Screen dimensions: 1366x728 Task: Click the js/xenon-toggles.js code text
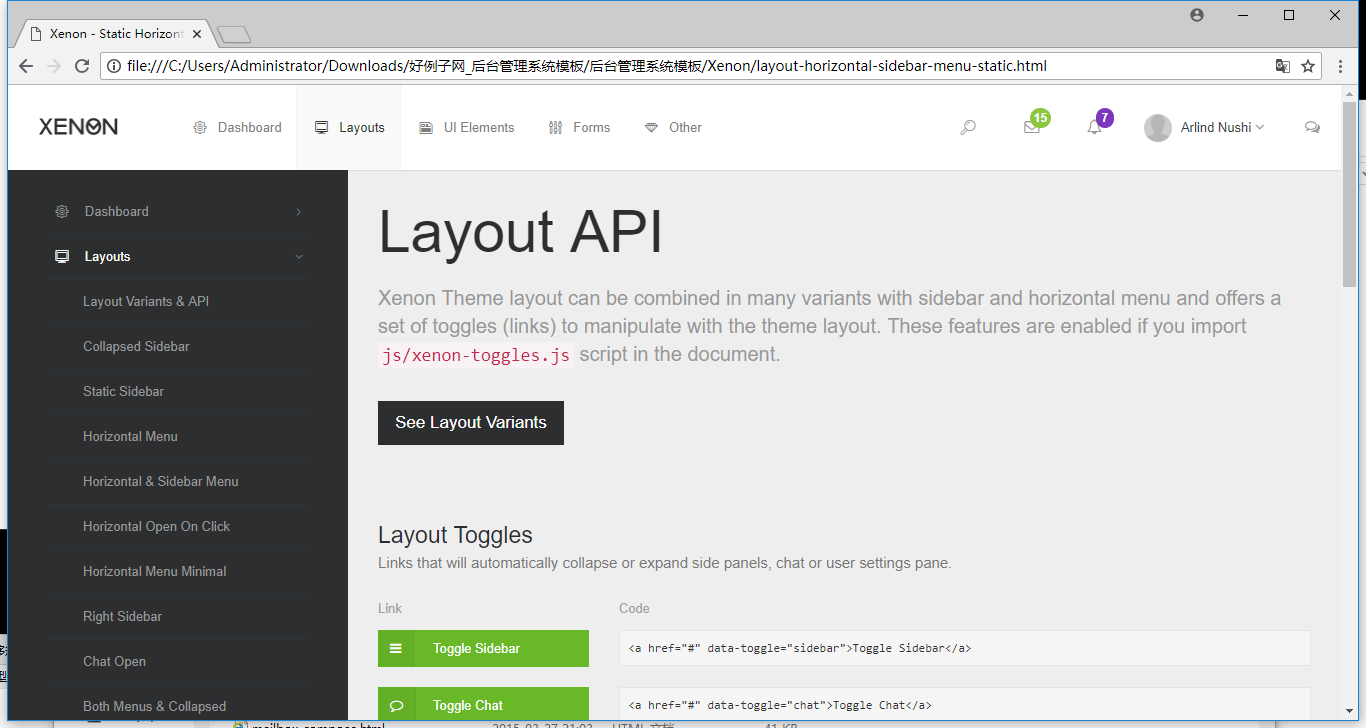[x=476, y=355]
